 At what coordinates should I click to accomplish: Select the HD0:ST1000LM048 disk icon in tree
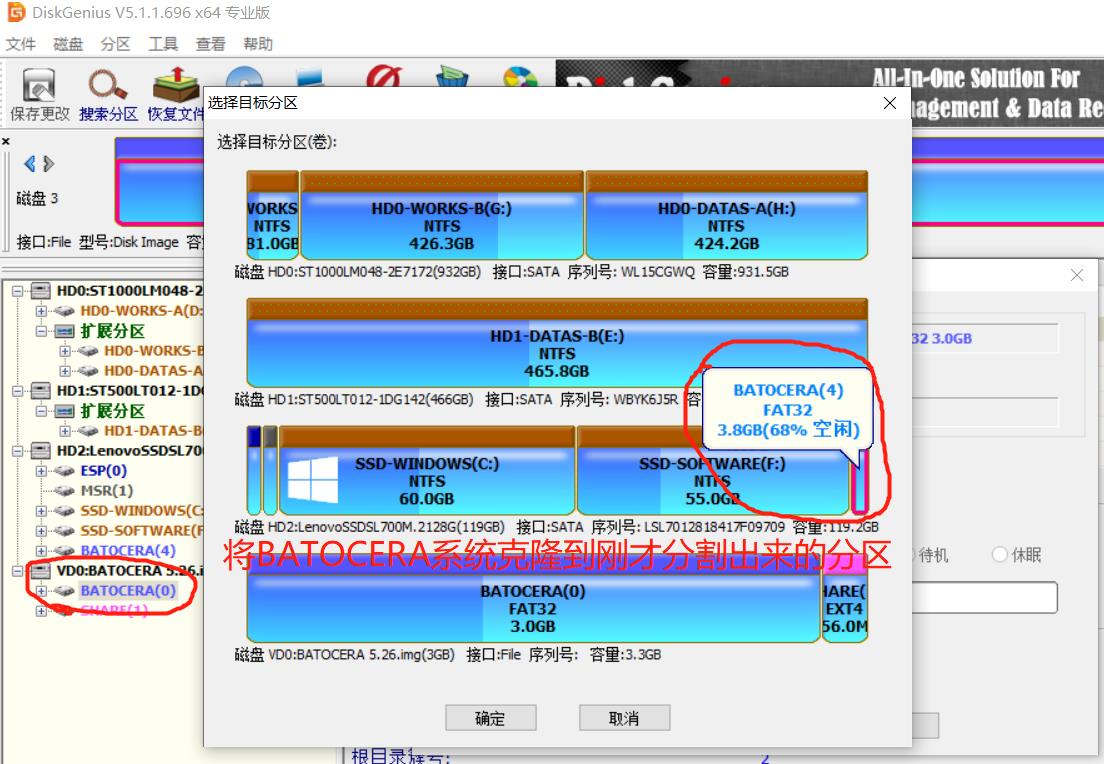coord(42,291)
